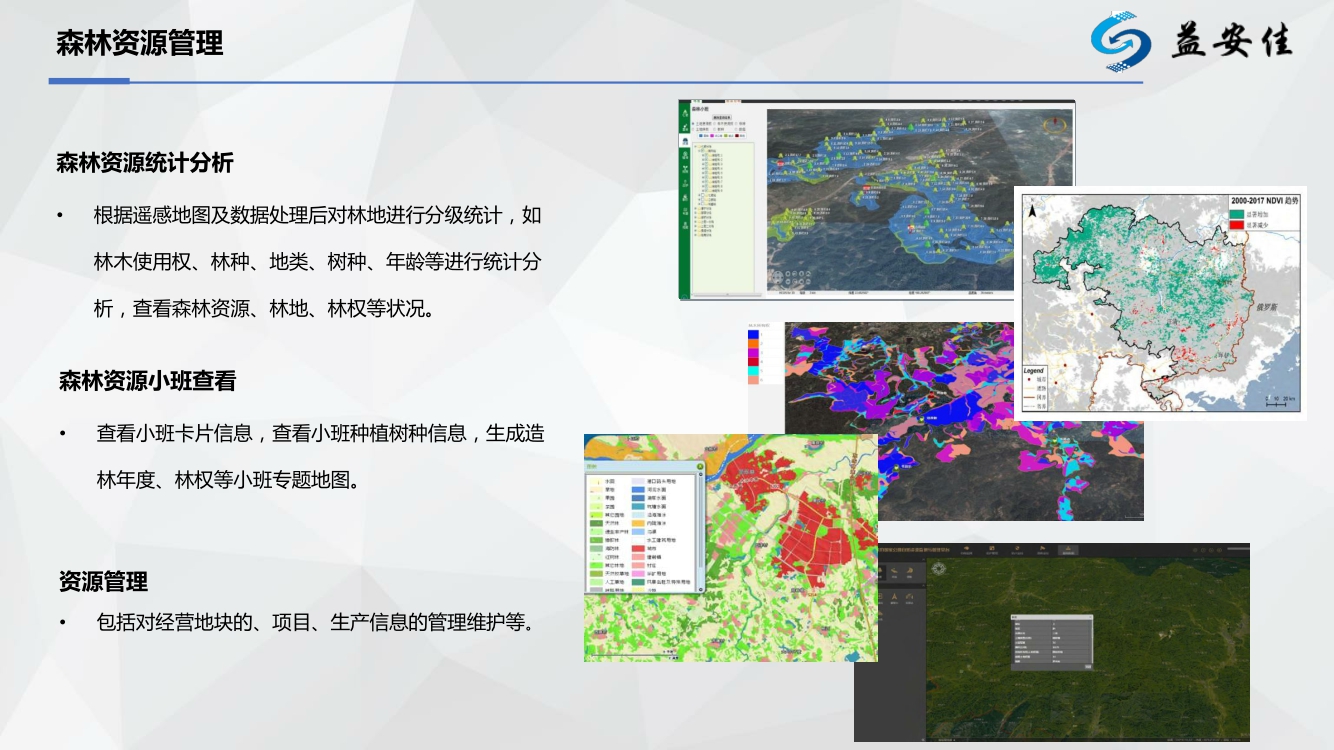Viewport: 1334px width, 750px height.
Task: Click the 森林资源管理 slide title
Action: pyautogui.click(x=140, y=43)
